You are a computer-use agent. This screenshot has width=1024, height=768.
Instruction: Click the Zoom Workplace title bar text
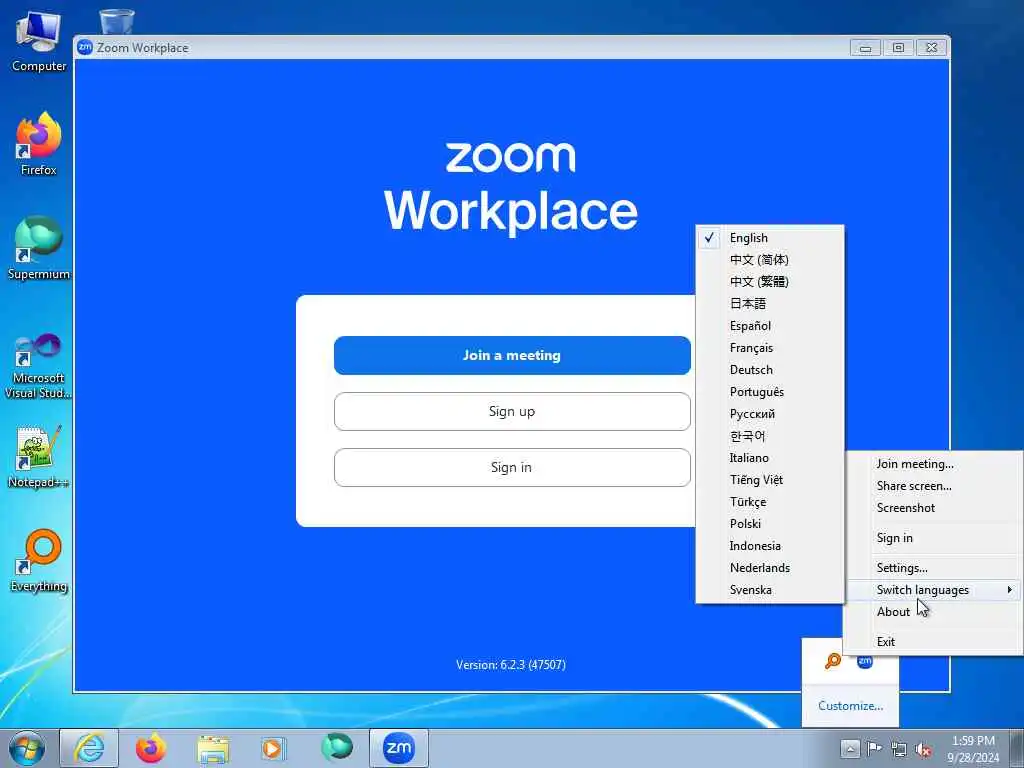142,48
